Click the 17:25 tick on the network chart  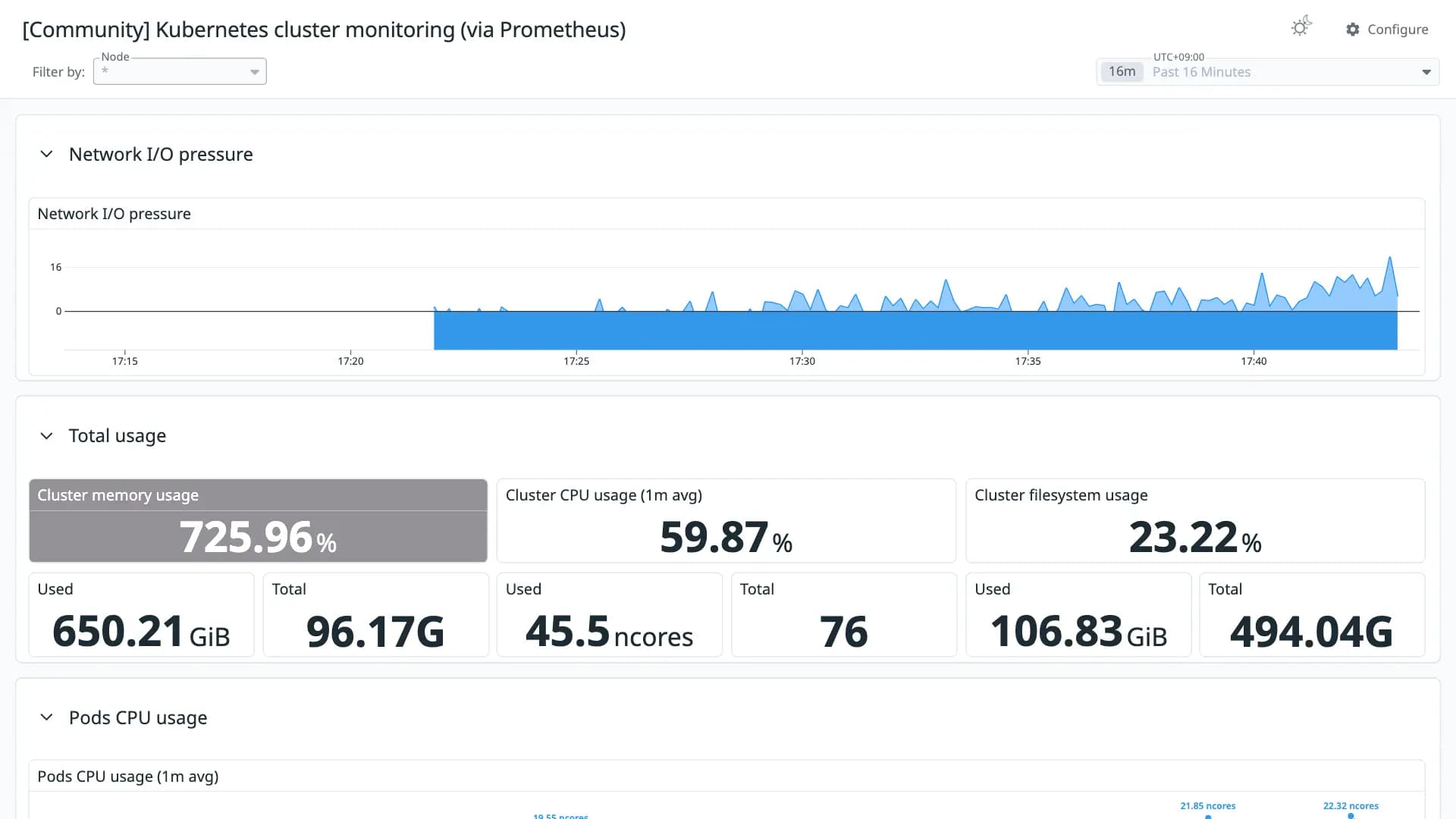tap(576, 361)
